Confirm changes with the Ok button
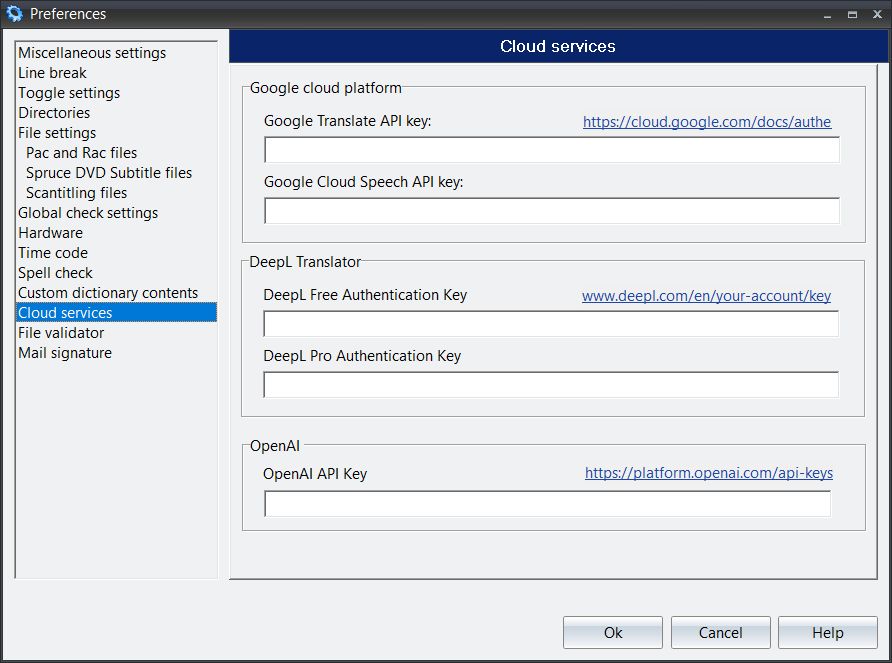This screenshot has height=663, width=892. [x=613, y=632]
